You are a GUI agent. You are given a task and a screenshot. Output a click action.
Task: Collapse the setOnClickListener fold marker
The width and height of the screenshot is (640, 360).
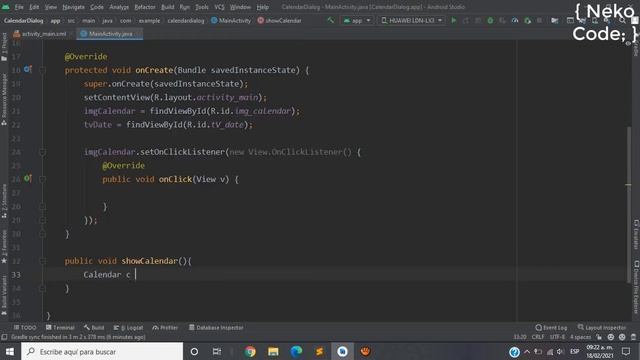42,152
